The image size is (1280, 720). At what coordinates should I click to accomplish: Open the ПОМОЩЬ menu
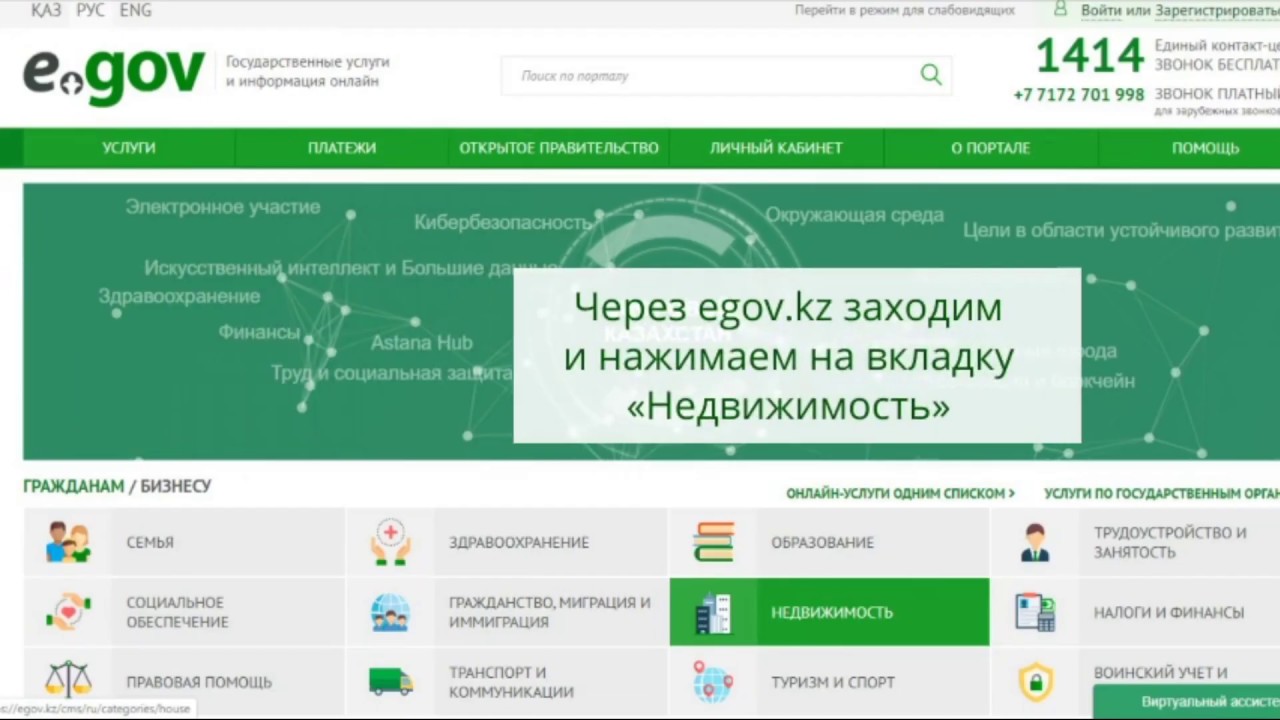click(x=1205, y=148)
